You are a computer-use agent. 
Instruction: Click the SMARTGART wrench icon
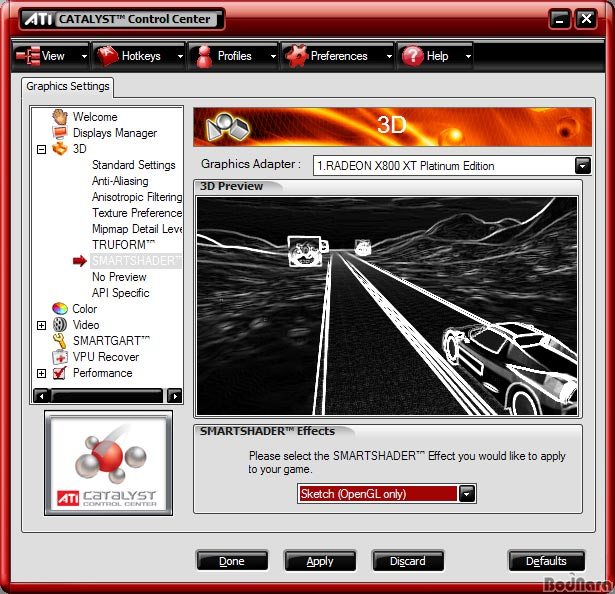pyautogui.click(x=60, y=341)
